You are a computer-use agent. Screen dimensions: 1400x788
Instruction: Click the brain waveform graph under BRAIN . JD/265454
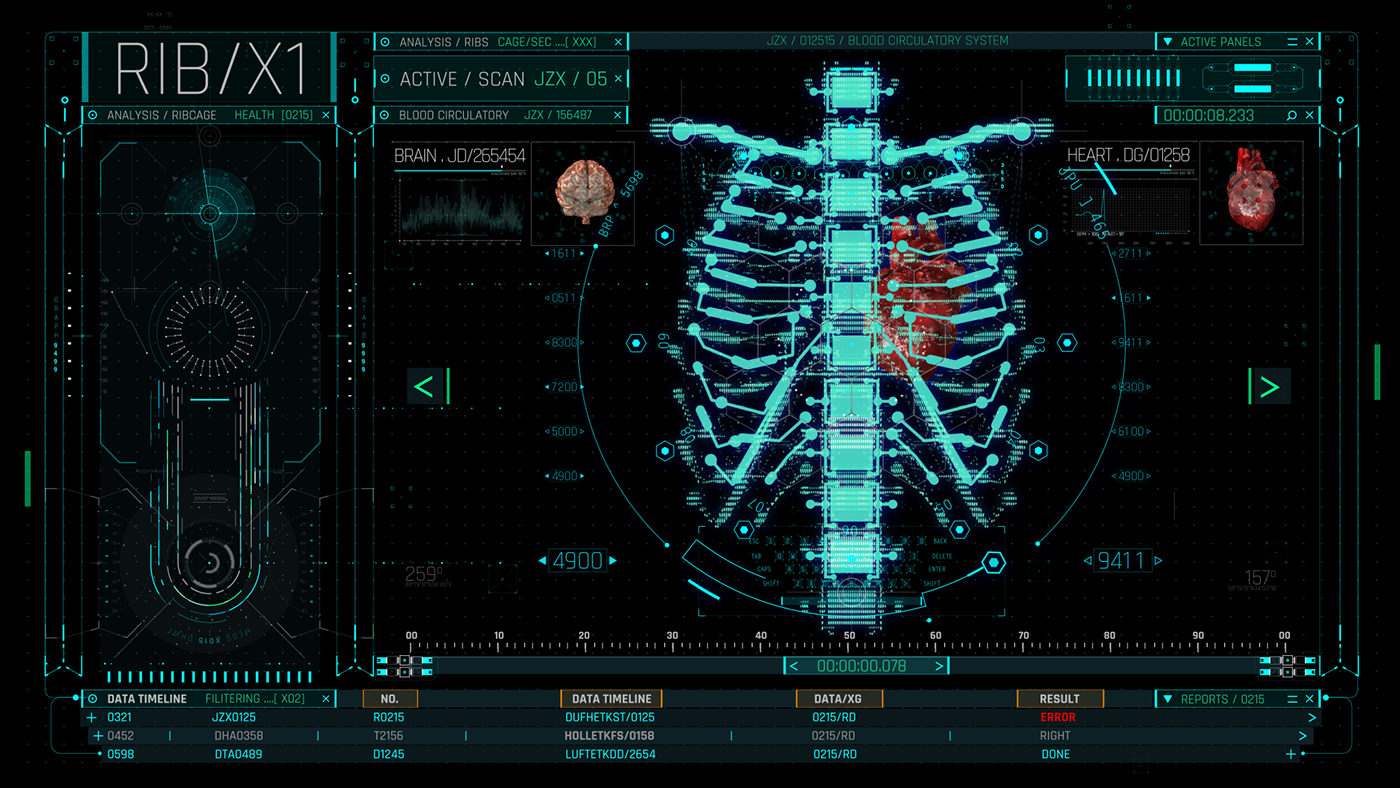(462, 208)
